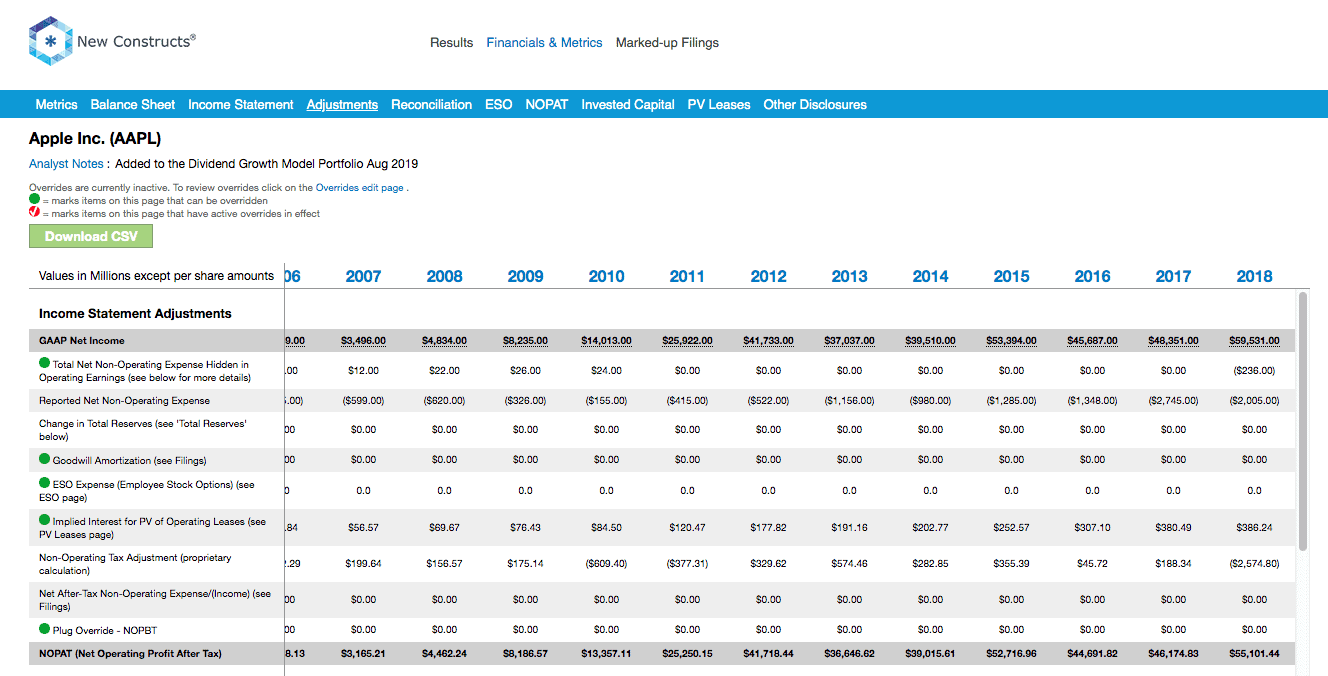1328x676 pixels.
Task: Open Financials & Metrics section
Action: tap(545, 43)
